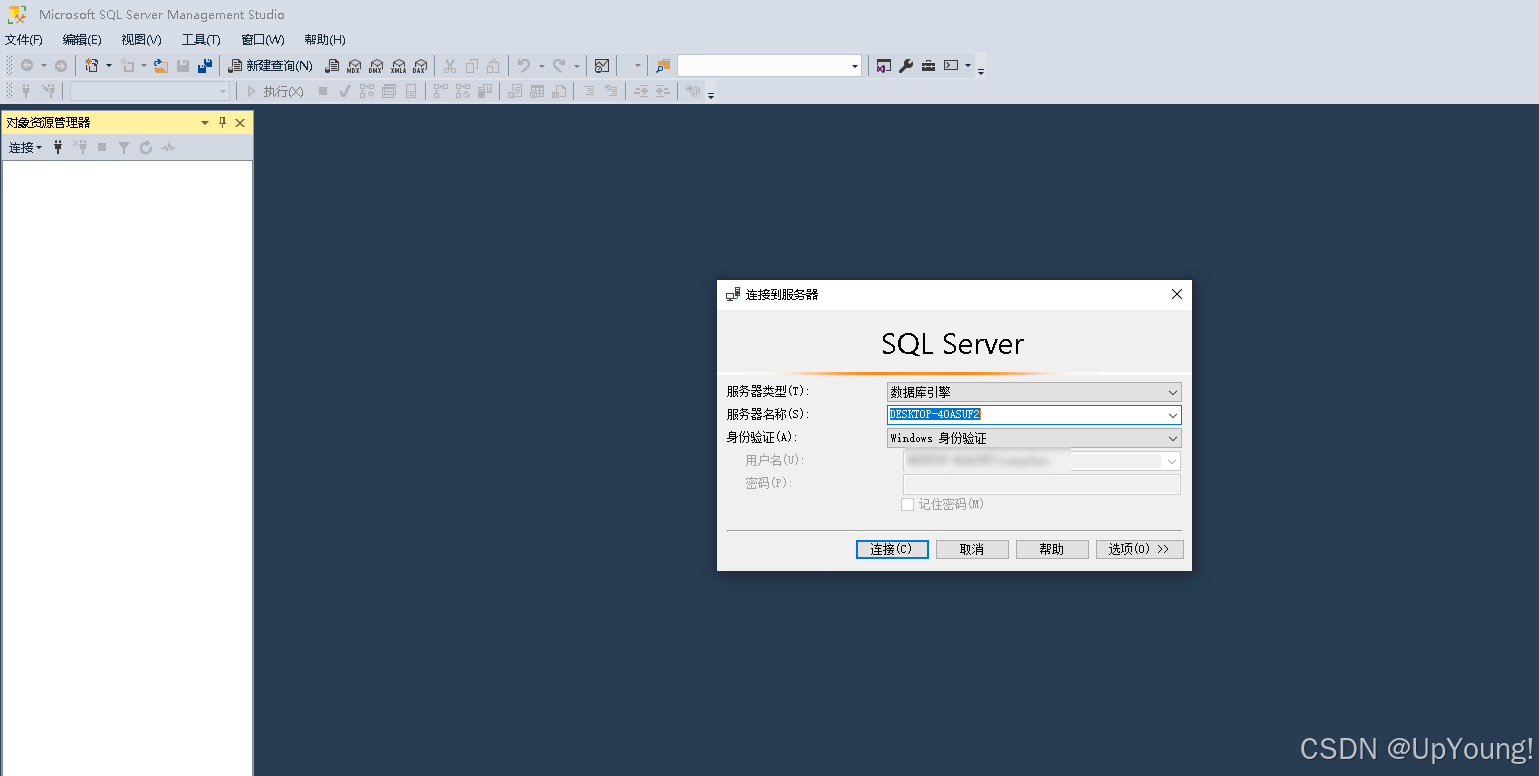
Task: Open the 连接 dropdown in Object Explorer
Action: (26, 147)
